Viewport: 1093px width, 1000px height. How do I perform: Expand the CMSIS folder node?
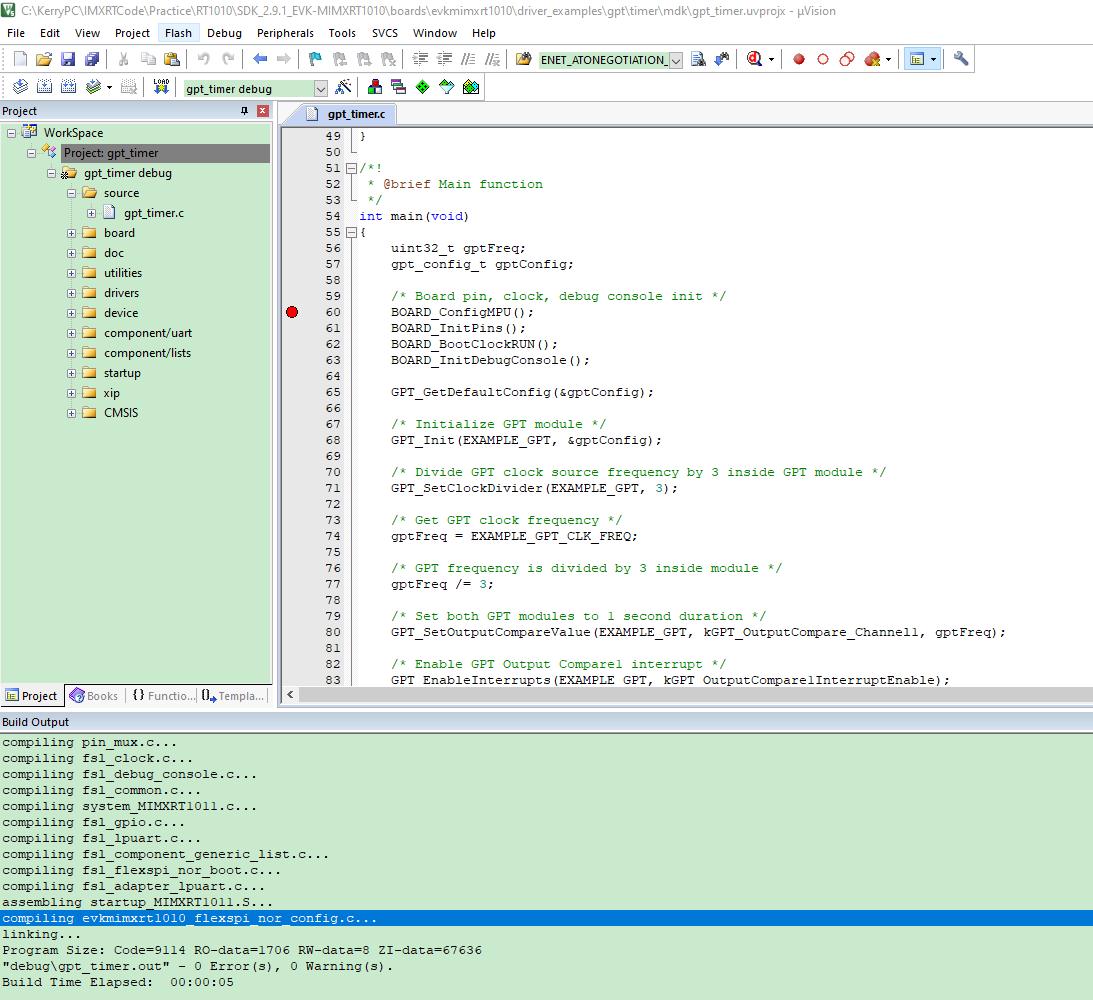click(x=72, y=413)
